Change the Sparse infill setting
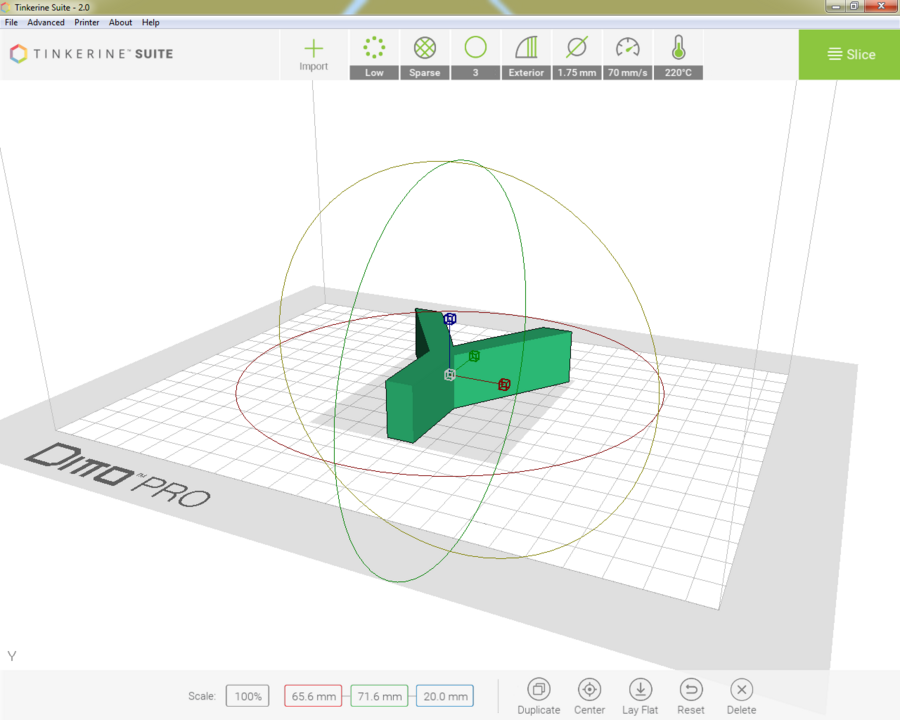Image resolution: width=900 pixels, height=720 pixels. [x=424, y=54]
